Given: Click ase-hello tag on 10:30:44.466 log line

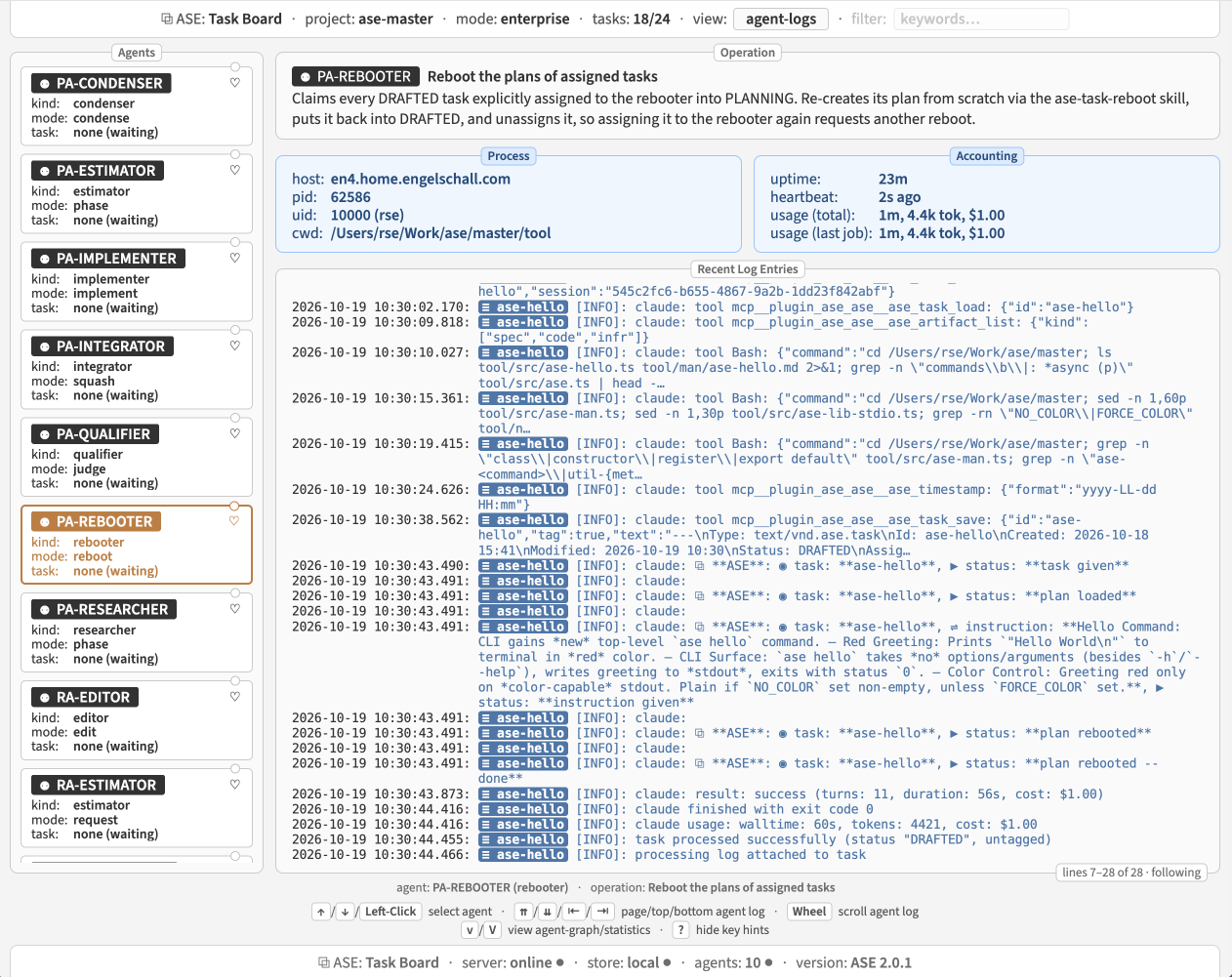Looking at the screenshot, I should click(522, 855).
